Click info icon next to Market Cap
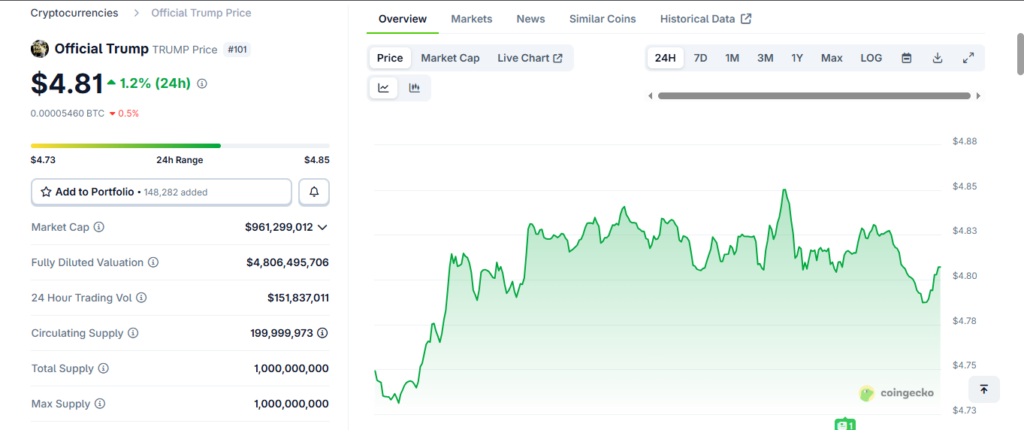Image resolution: width=1024 pixels, height=430 pixels. (99, 227)
